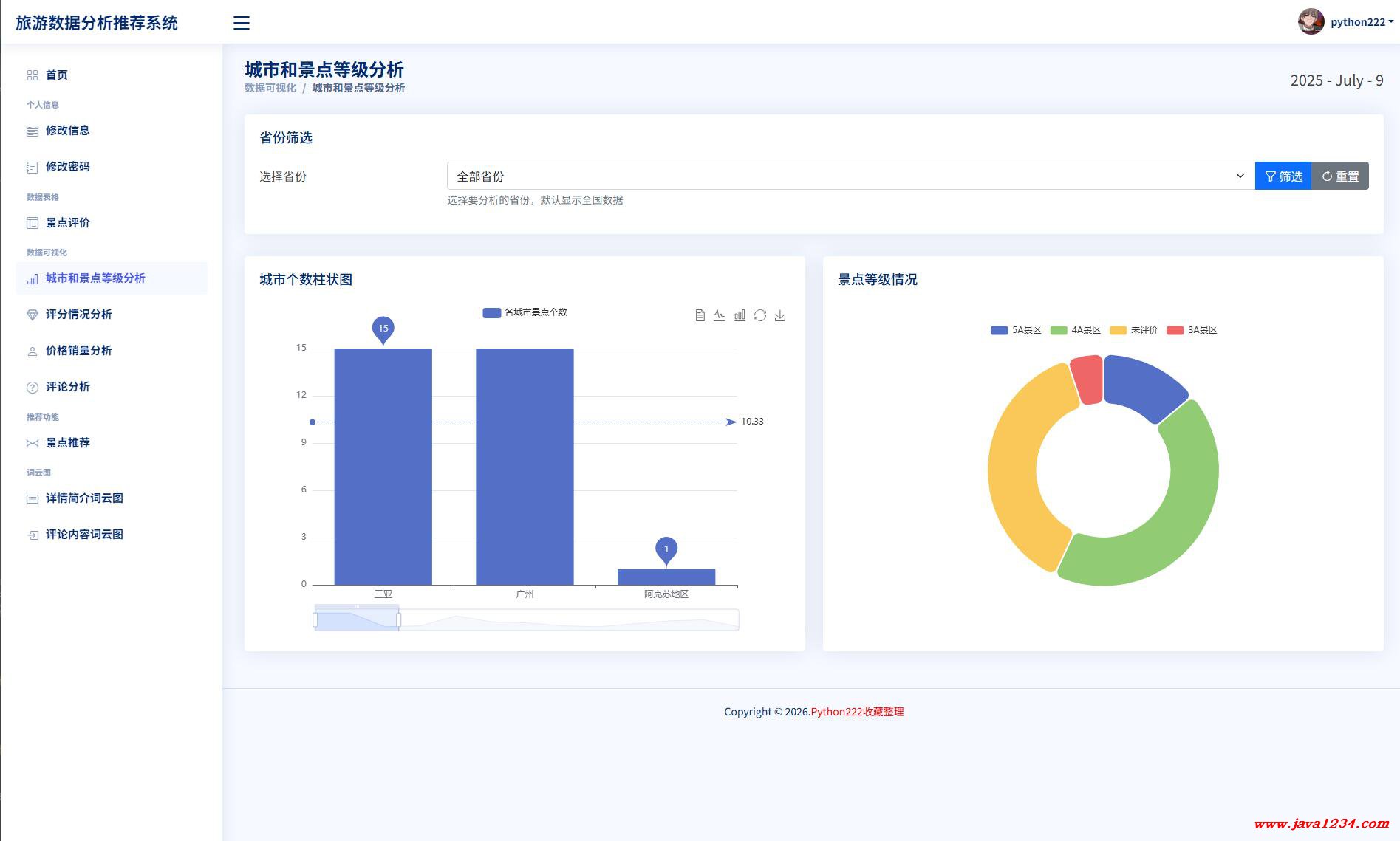
Task: Toggle 各城市景点个数 legend in bar chart
Action: [525, 312]
